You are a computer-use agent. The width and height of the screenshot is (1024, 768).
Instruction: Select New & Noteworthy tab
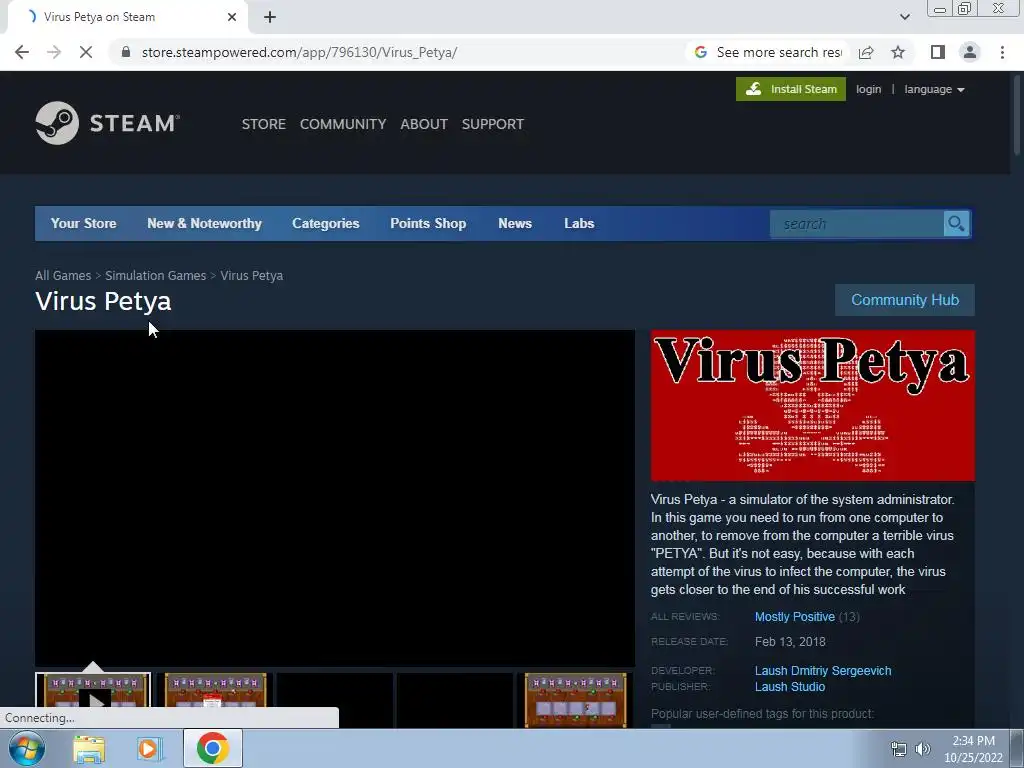click(204, 223)
